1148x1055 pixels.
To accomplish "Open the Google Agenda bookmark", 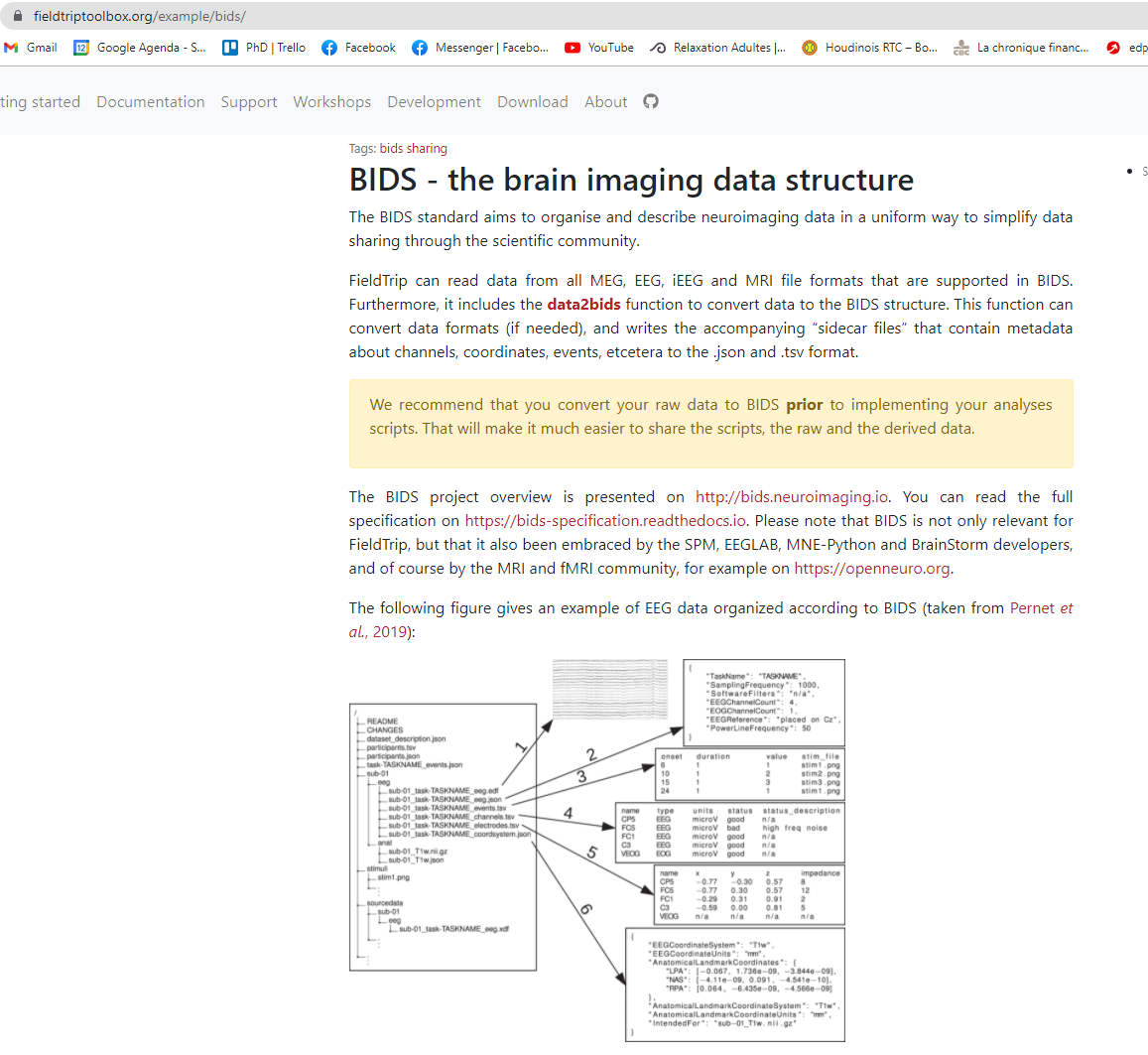I will click(x=138, y=47).
